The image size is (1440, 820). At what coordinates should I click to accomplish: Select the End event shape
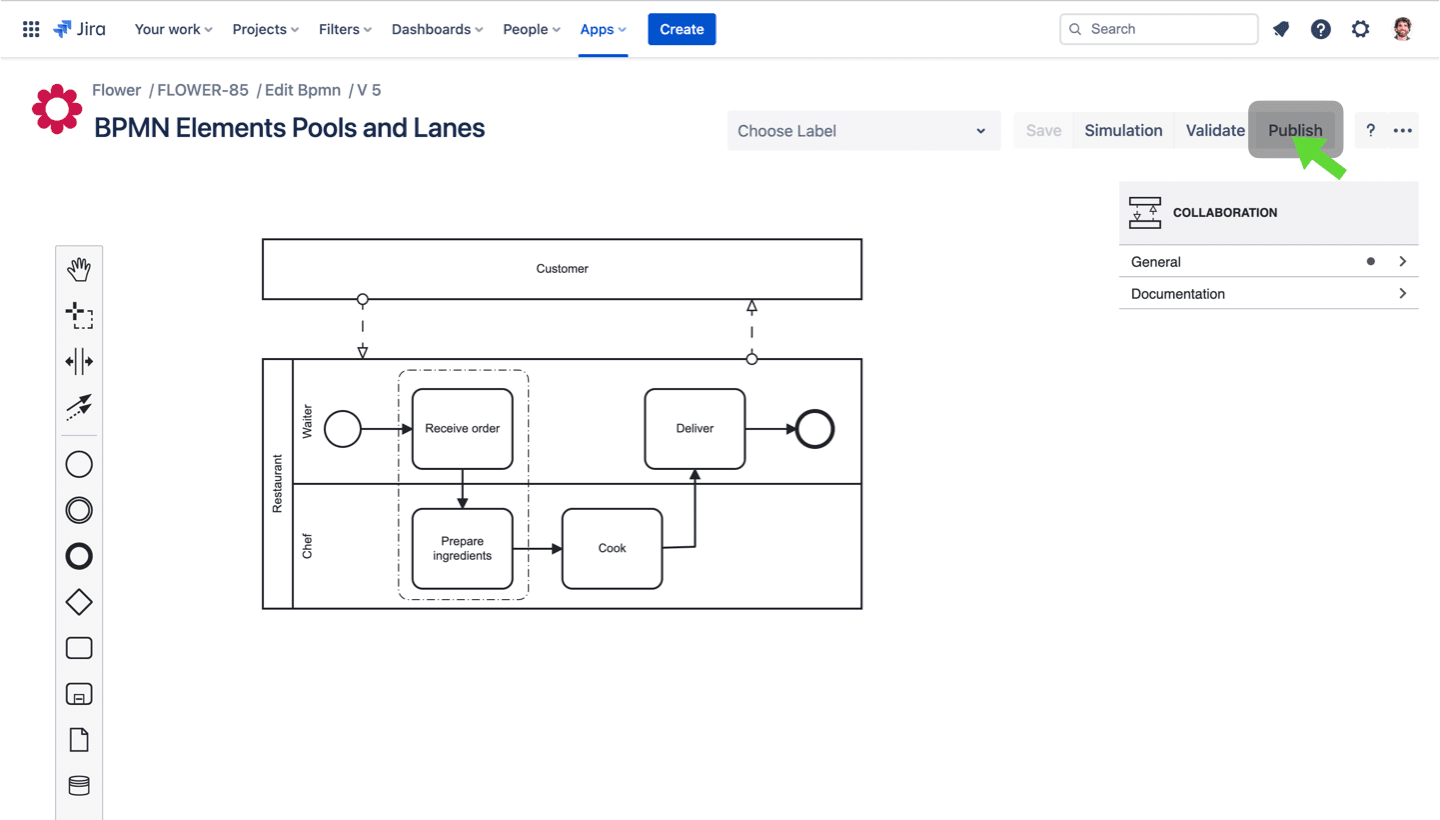[x=79, y=556]
